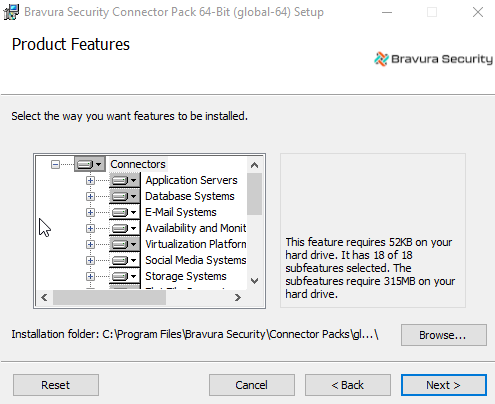Click the vertical scrollbar thumb
This screenshot has width=495, height=404.
(x=254, y=194)
